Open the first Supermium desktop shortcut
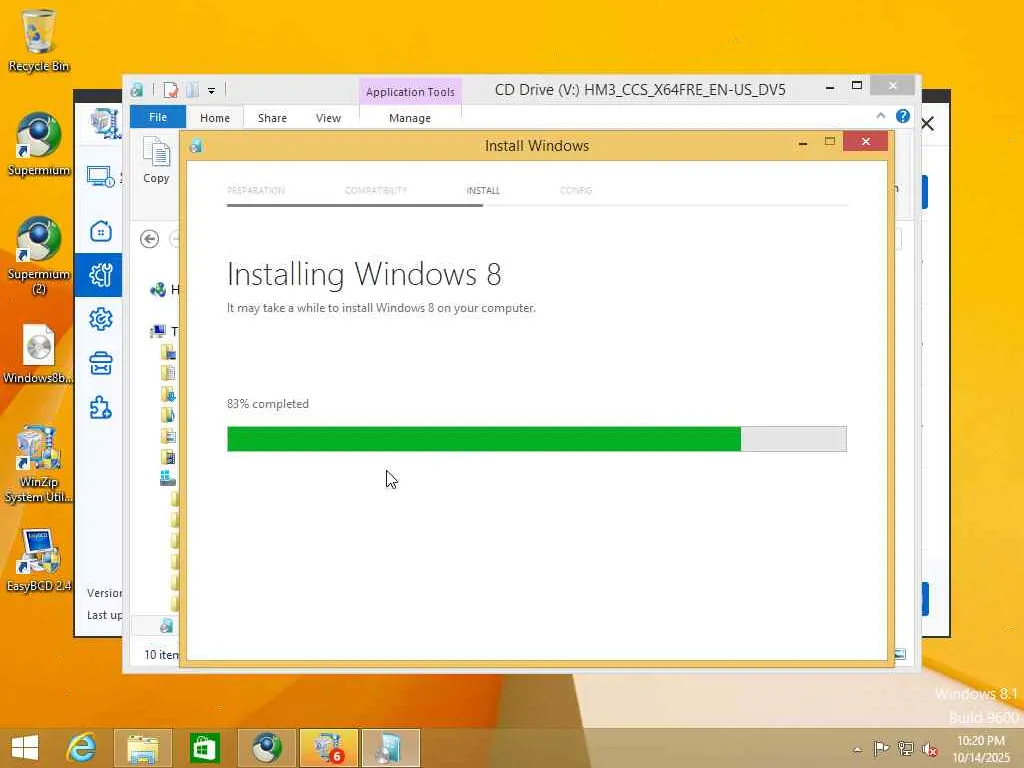 (x=39, y=145)
